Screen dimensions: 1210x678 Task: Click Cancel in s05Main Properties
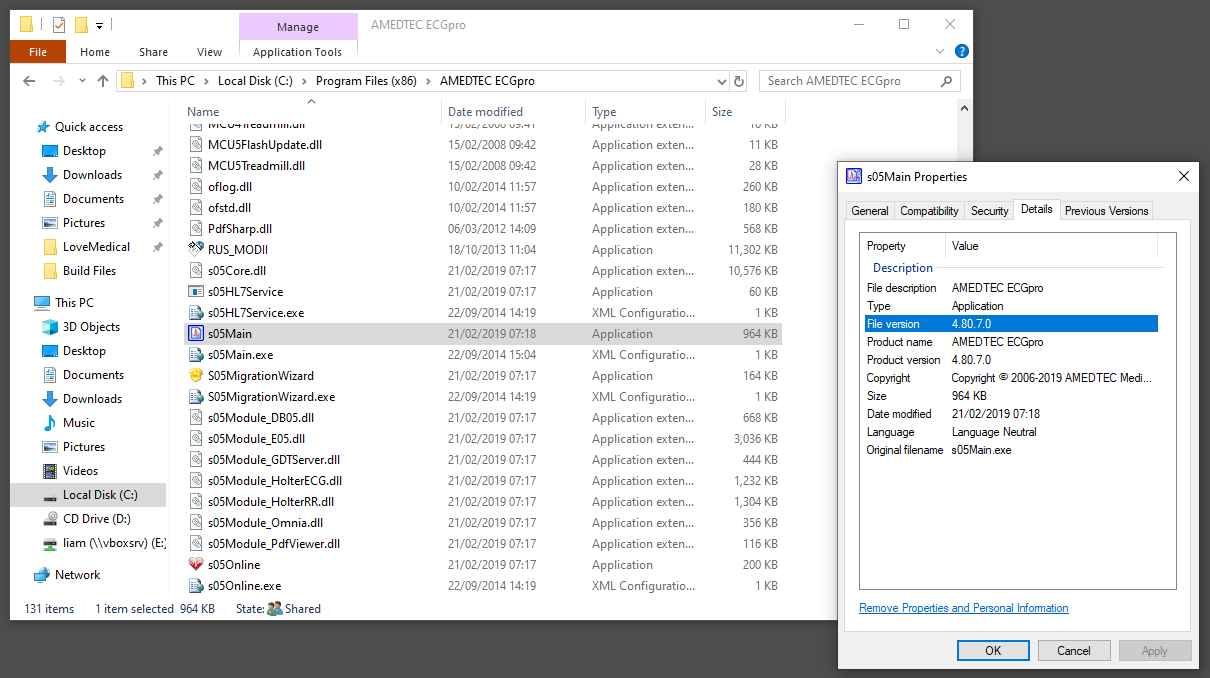[1074, 650]
